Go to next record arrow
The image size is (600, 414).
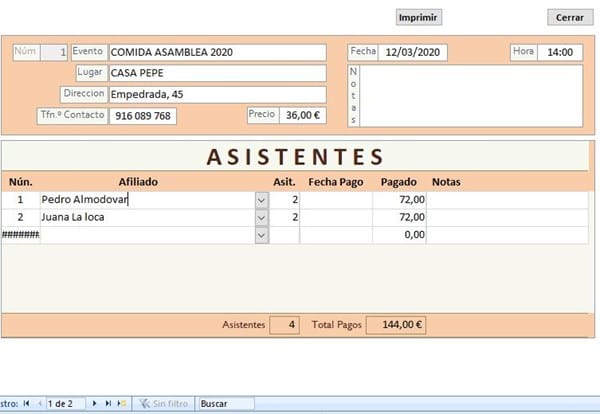95,403
